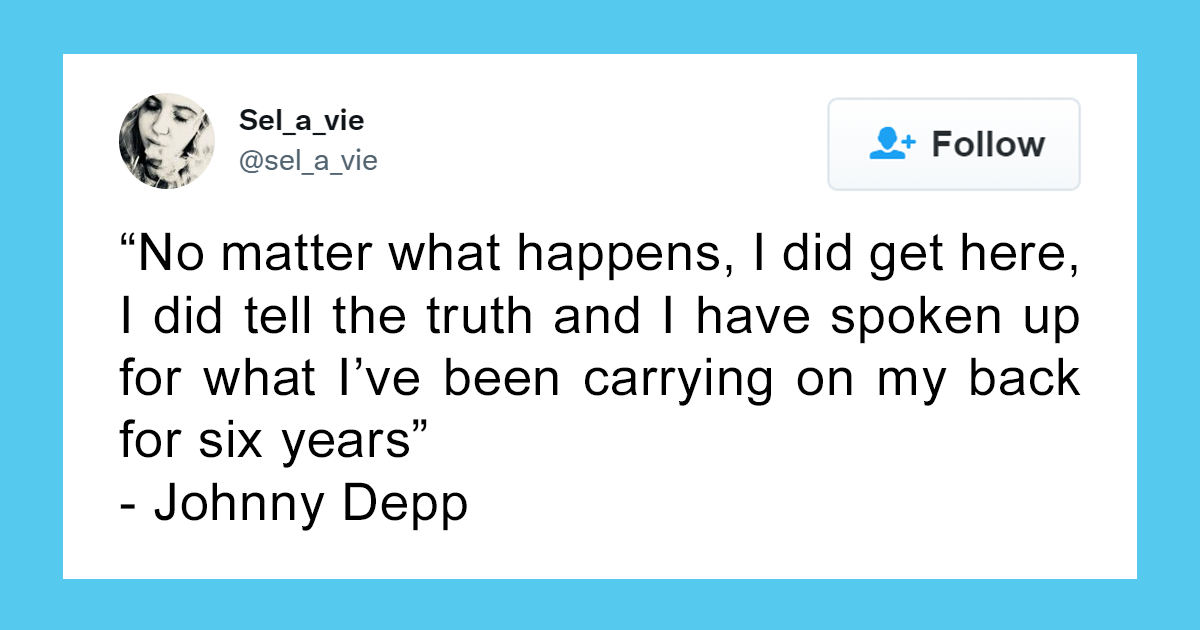Viewport: 1200px width, 630px height.
Task: Follow the Sel_a_vie account
Action: click(954, 144)
